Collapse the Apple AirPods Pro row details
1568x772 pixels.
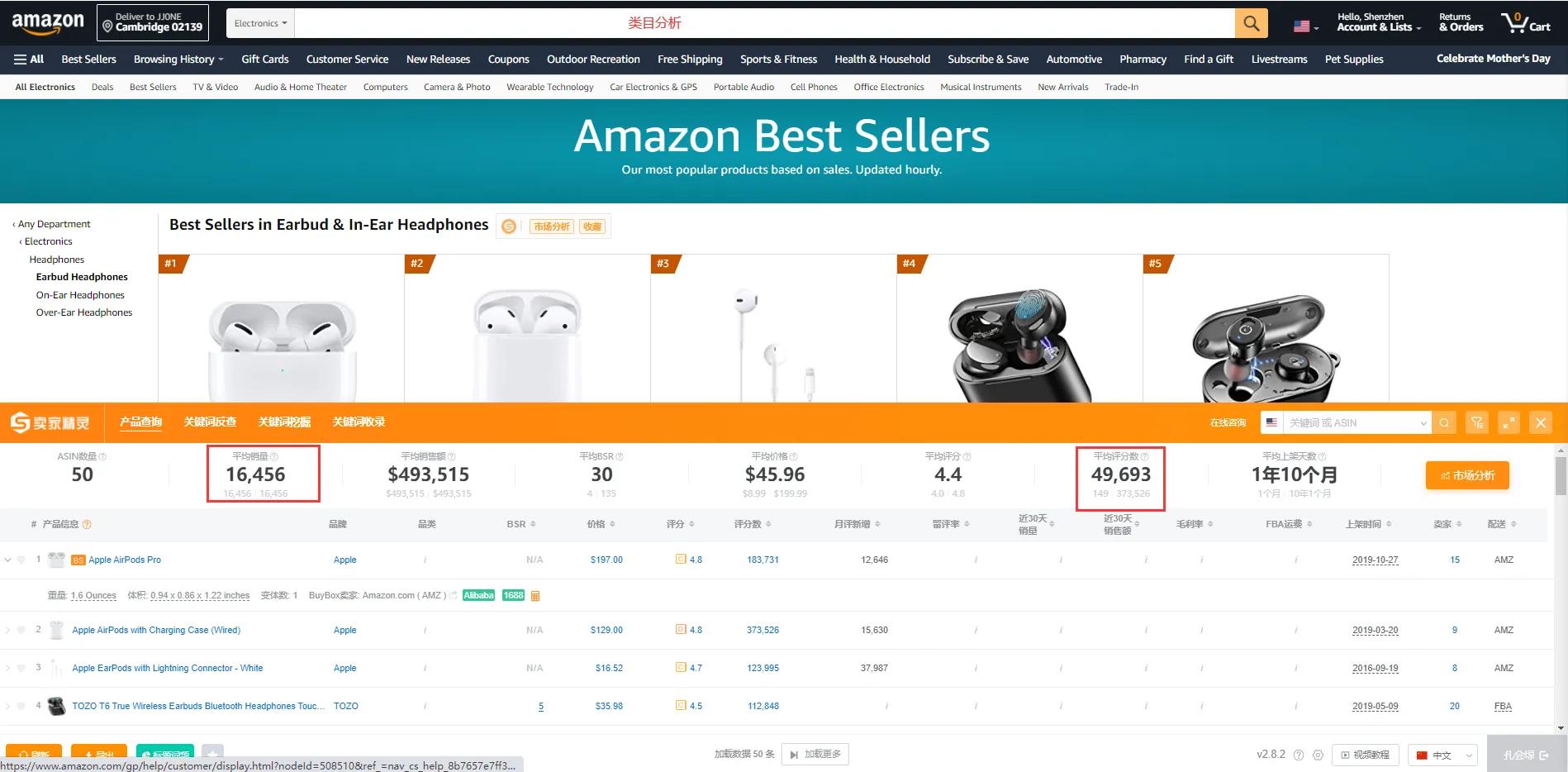point(8,560)
